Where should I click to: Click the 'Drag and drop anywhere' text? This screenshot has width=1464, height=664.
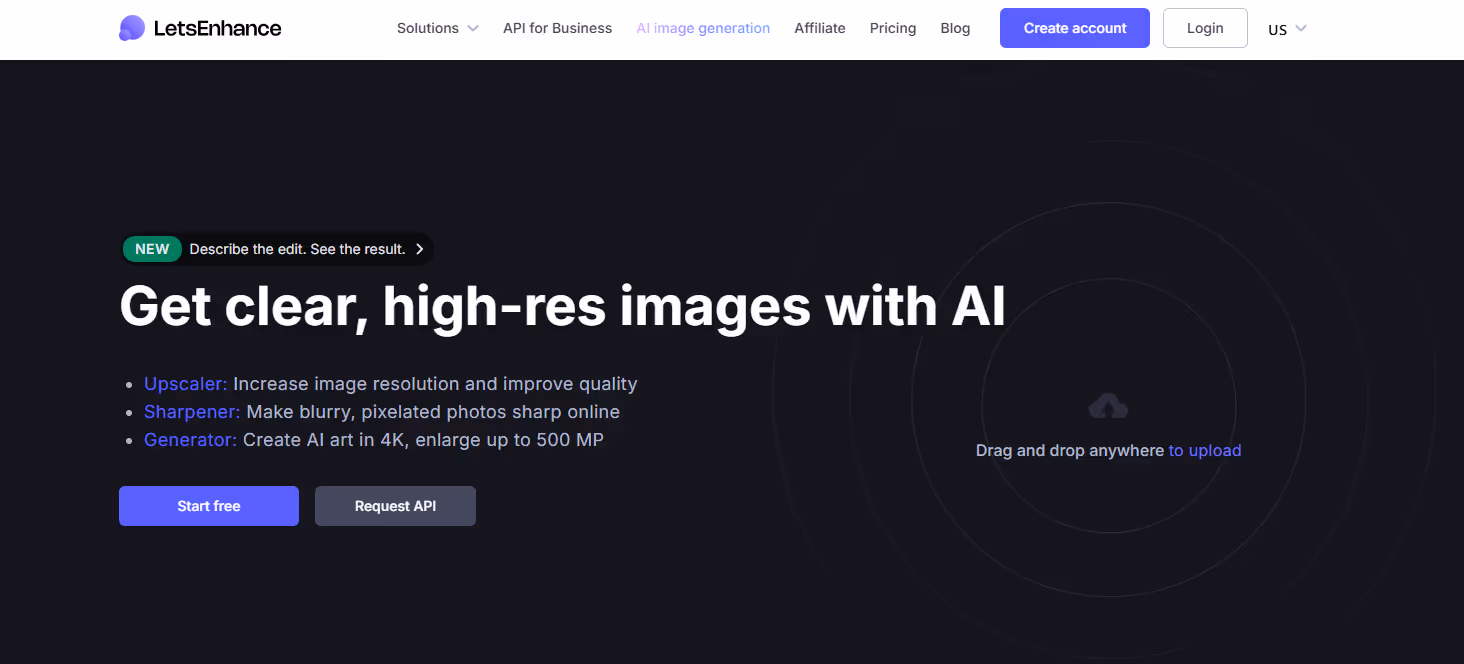pyautogui.click(x=1070, y=451)
